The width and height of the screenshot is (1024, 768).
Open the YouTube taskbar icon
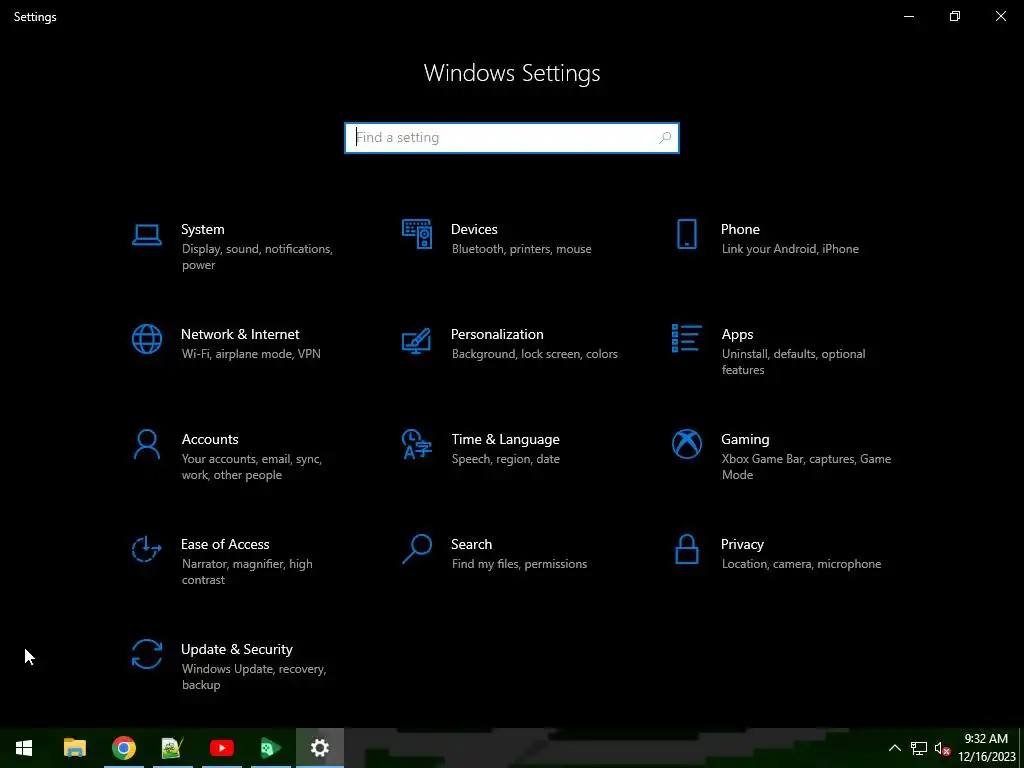click(x=221, y=748)
